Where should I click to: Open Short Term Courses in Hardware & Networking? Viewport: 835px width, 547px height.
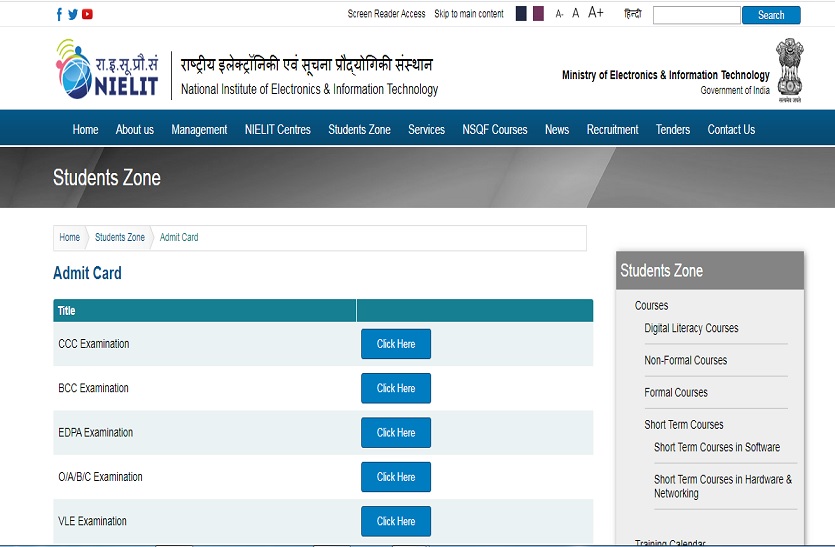point(723,486)
